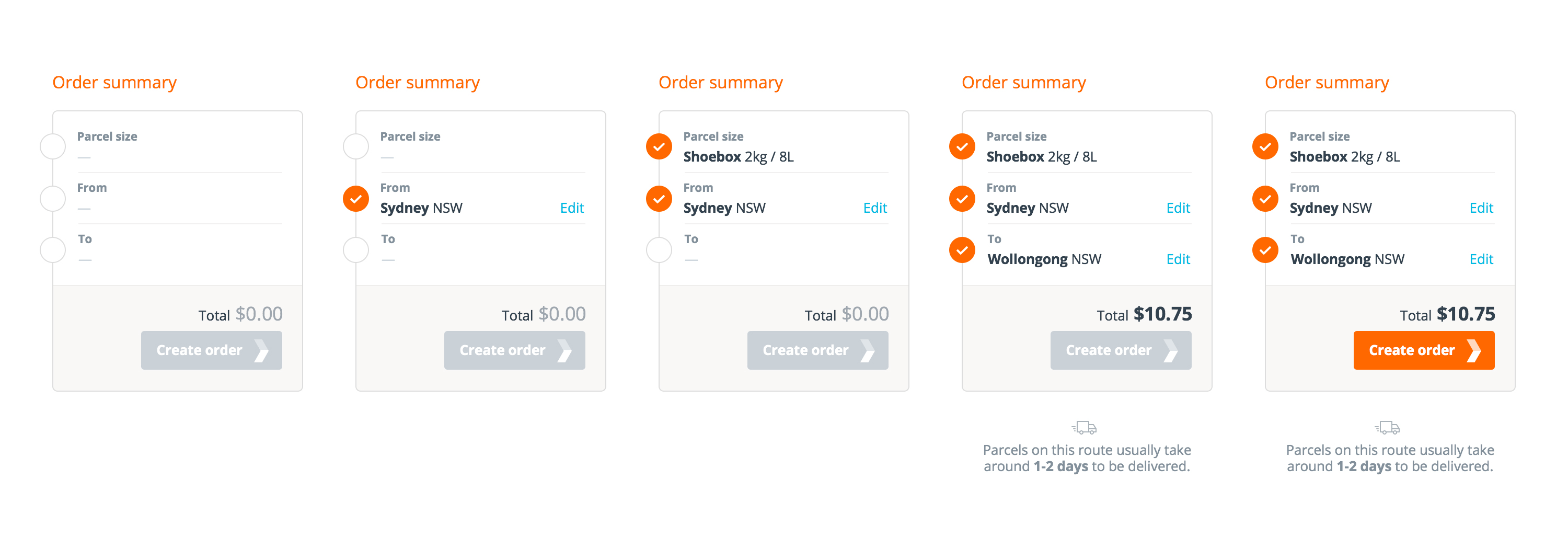Toggle the checked From circle in the second card
1568x548 pixels.
coord(355,199)
